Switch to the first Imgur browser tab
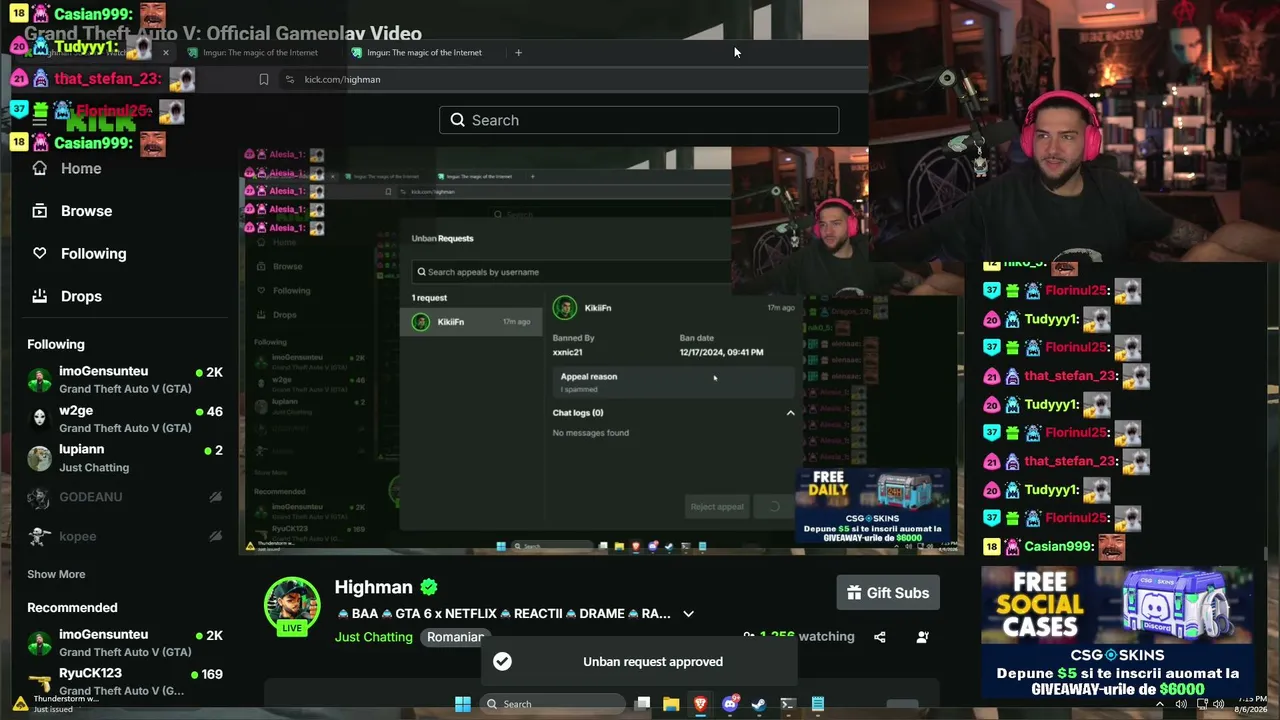 click(x=260, y=52)
